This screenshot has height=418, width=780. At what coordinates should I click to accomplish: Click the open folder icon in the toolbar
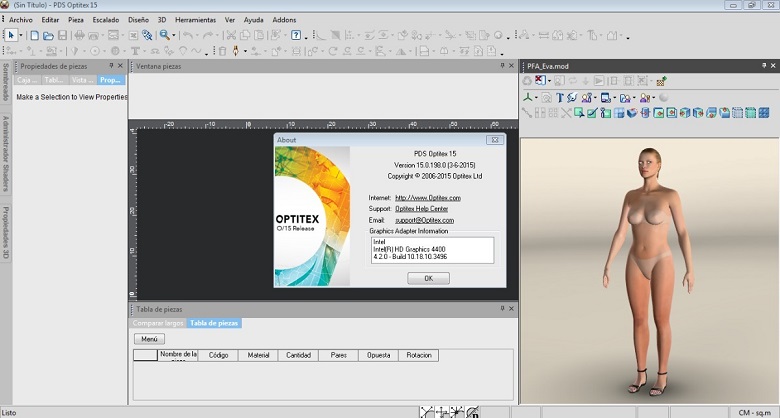point(48,35)
